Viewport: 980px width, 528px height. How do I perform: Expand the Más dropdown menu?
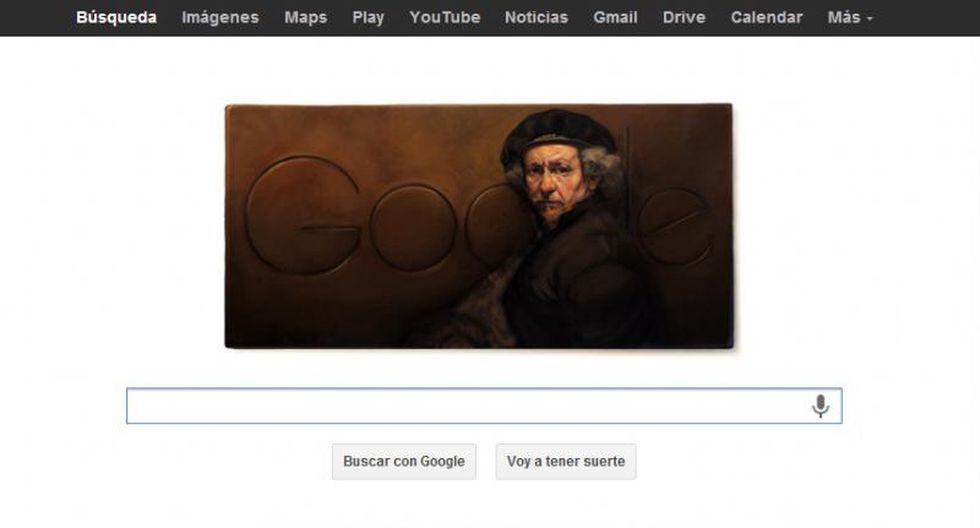(850, 17)
